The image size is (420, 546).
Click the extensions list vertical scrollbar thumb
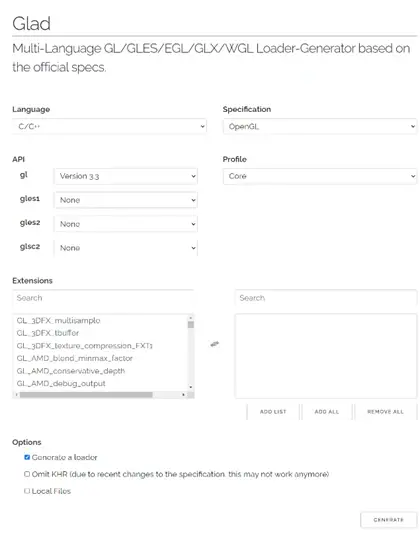pos(190,325)
